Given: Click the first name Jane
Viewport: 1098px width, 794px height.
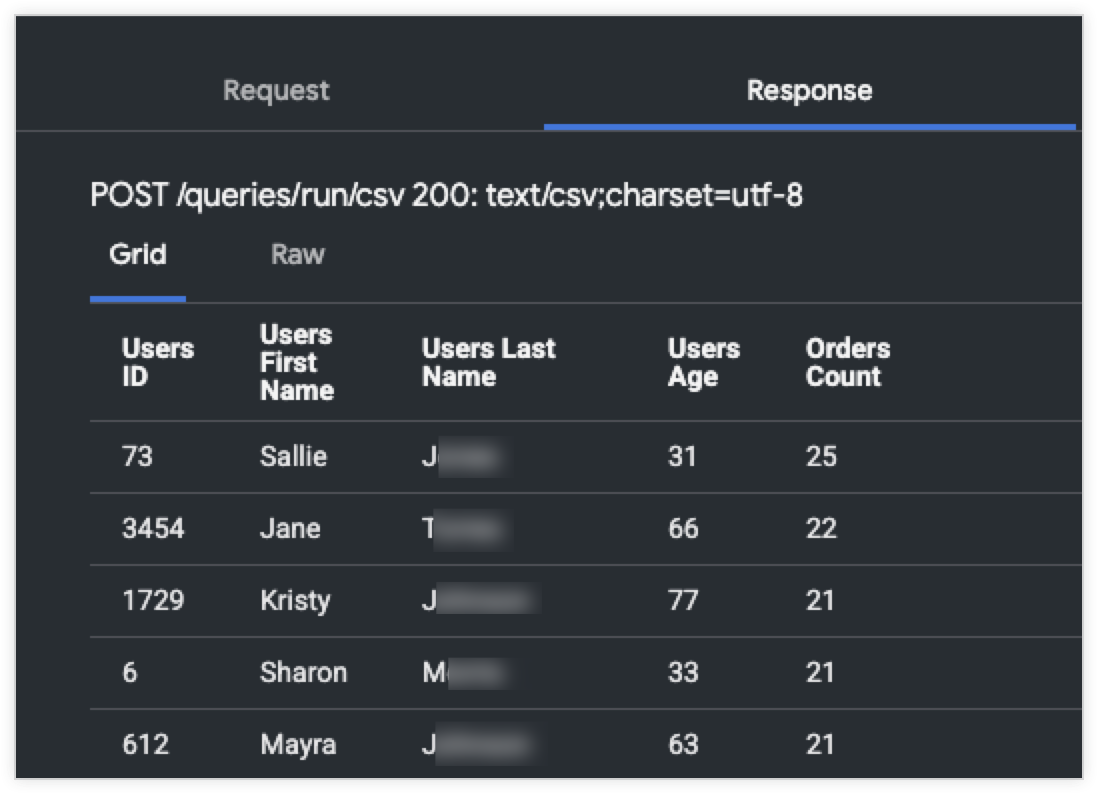Looking at the screenshot, I should tap(290, 529).
